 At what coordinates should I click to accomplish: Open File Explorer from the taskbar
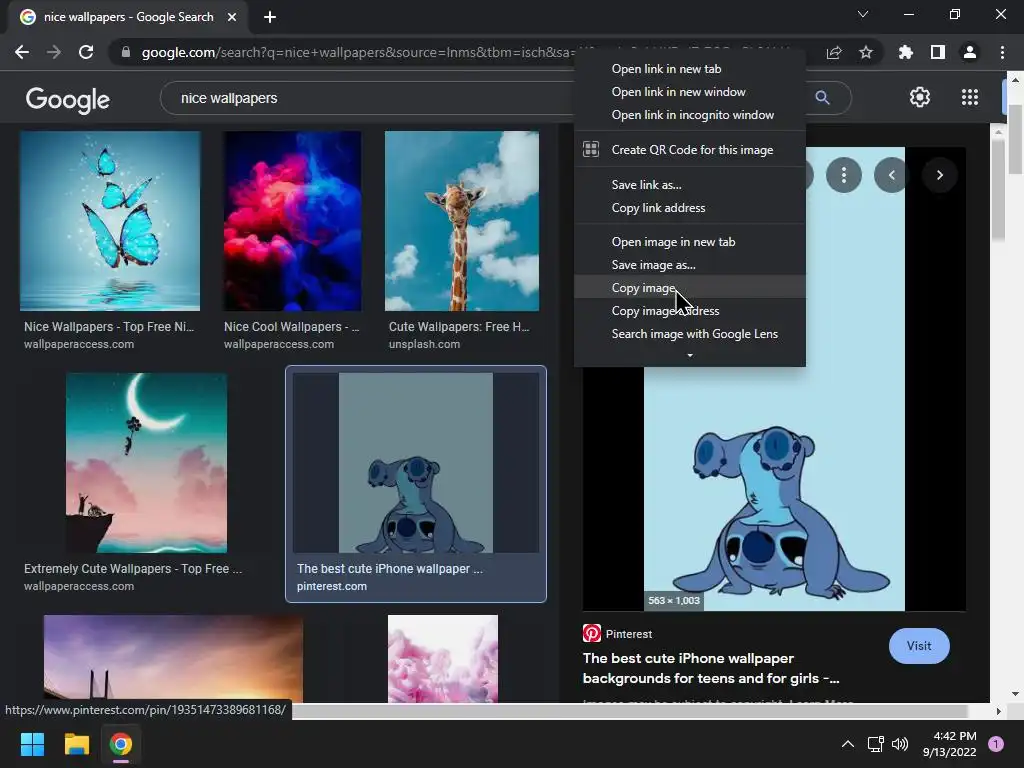coord(76,744)
